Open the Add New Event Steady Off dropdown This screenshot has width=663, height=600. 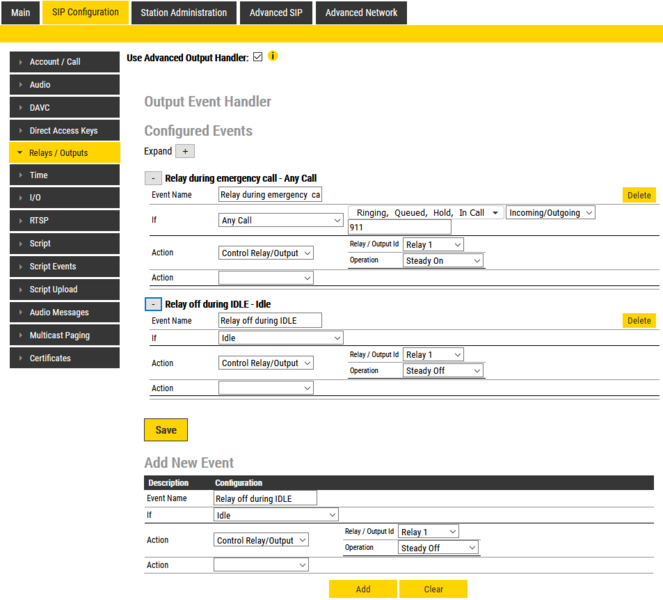coord(438,548)
